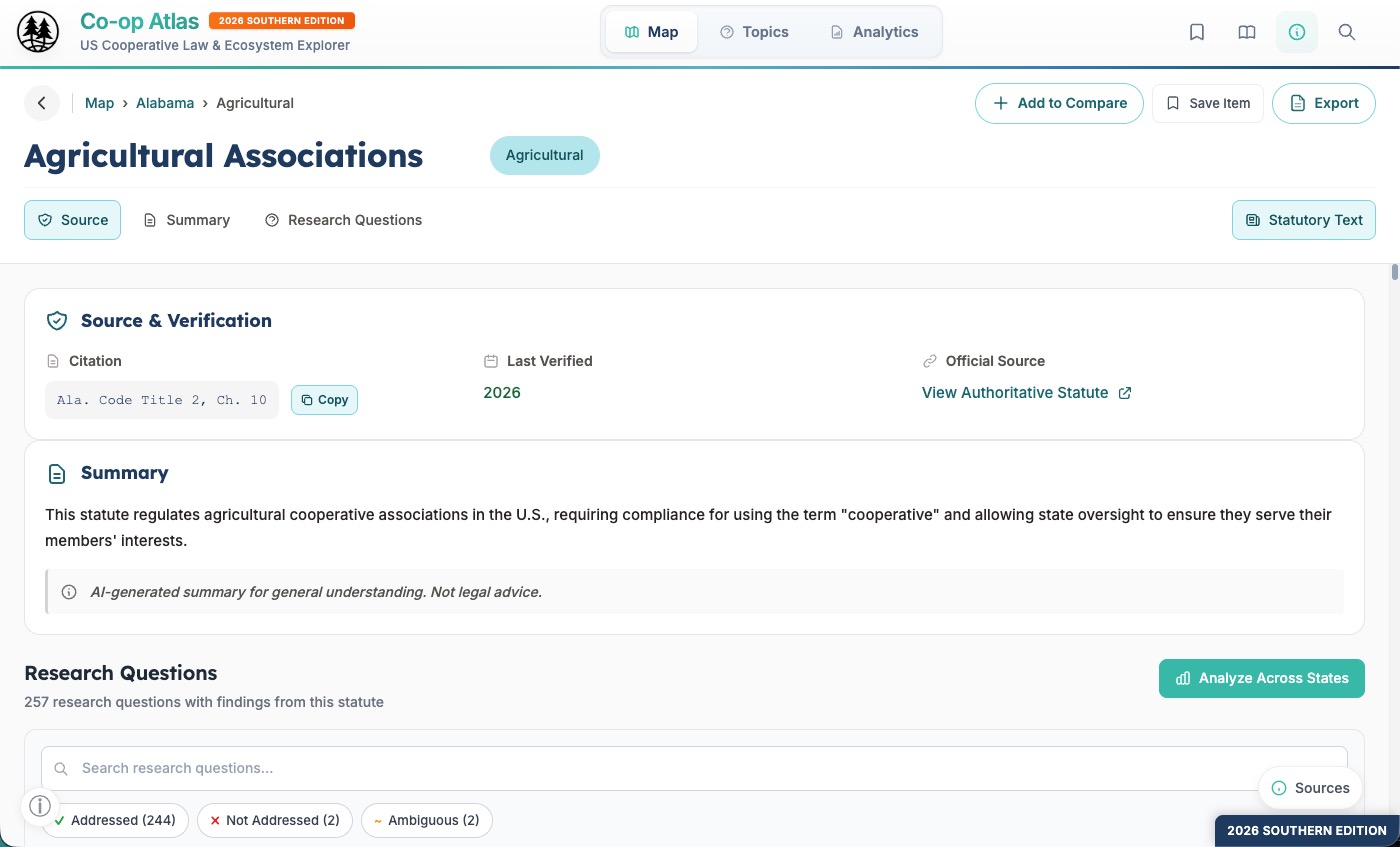Click the floating info icon at bottom-left
Screen dimensions: 1400x847
tap(40, 805)
